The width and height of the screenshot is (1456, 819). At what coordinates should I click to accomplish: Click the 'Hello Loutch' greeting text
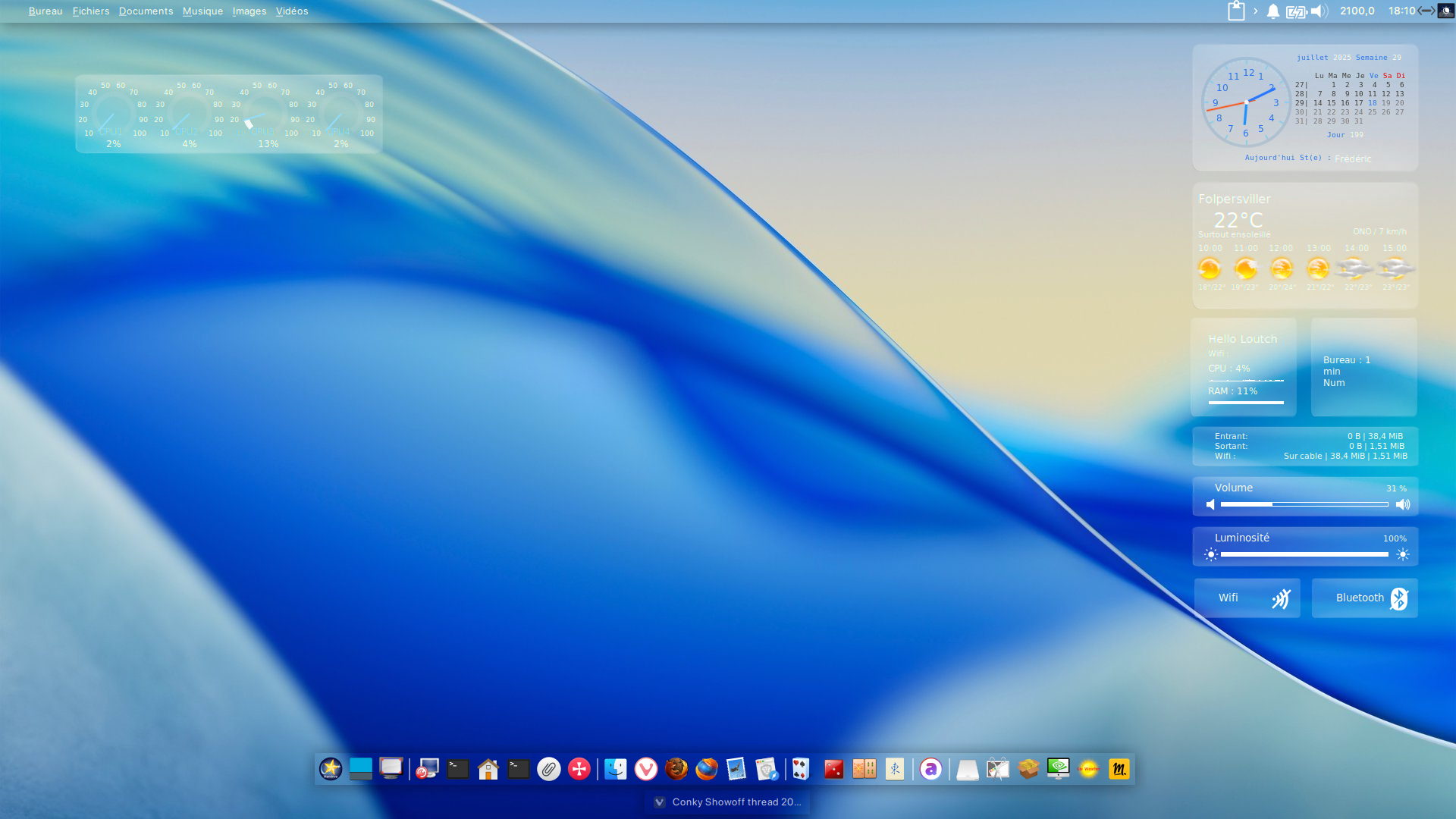tap(1242, 339)
